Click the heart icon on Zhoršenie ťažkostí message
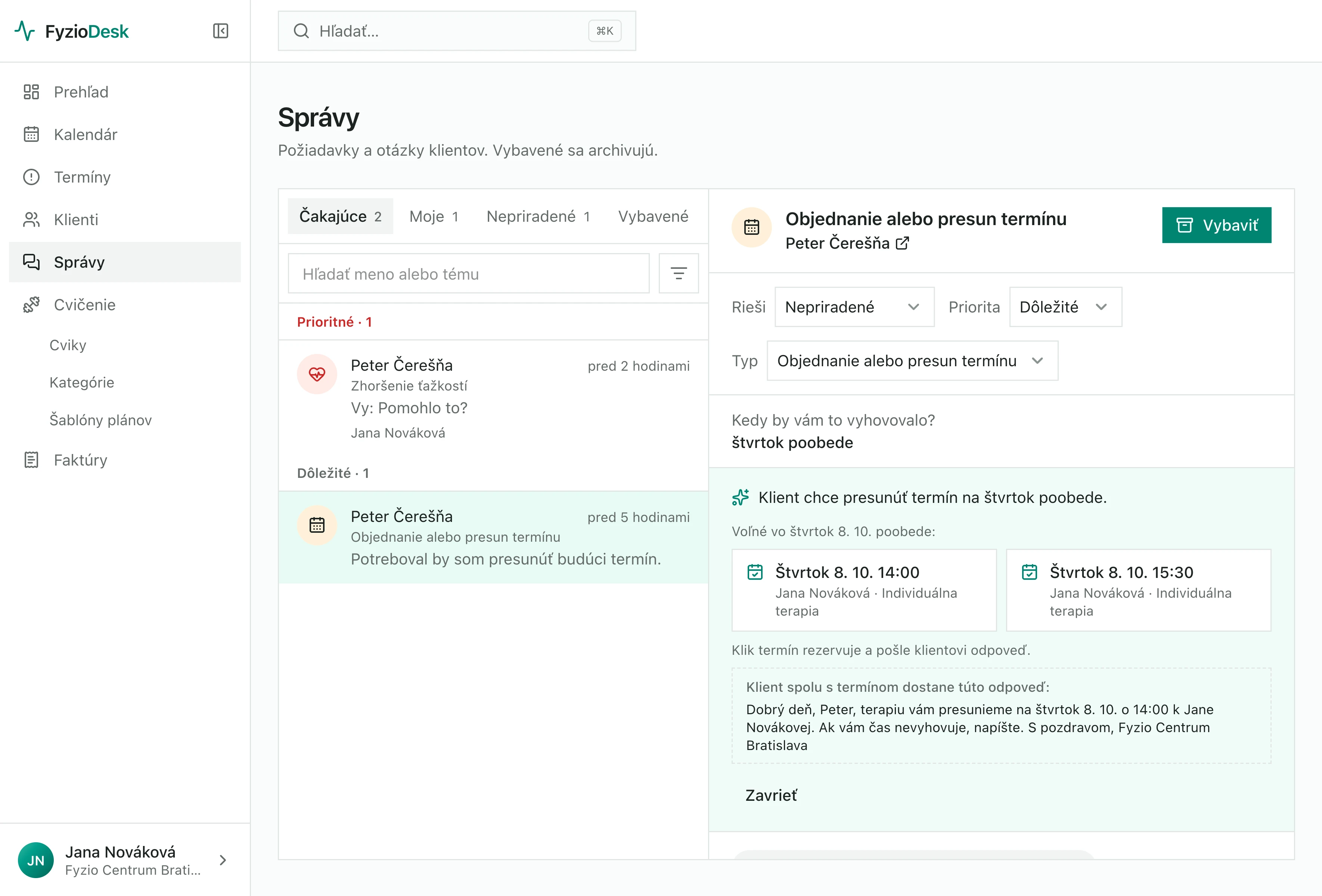Image resolution: width=1322 pixels, height=896 pixels. coord(317,374)
